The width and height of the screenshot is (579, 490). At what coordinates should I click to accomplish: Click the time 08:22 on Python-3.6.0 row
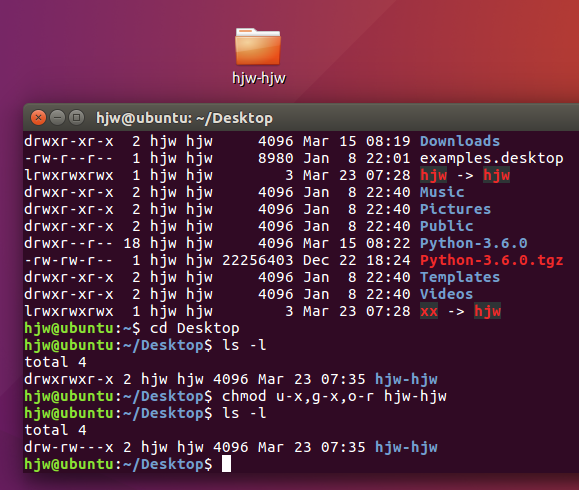pos(388,243)
